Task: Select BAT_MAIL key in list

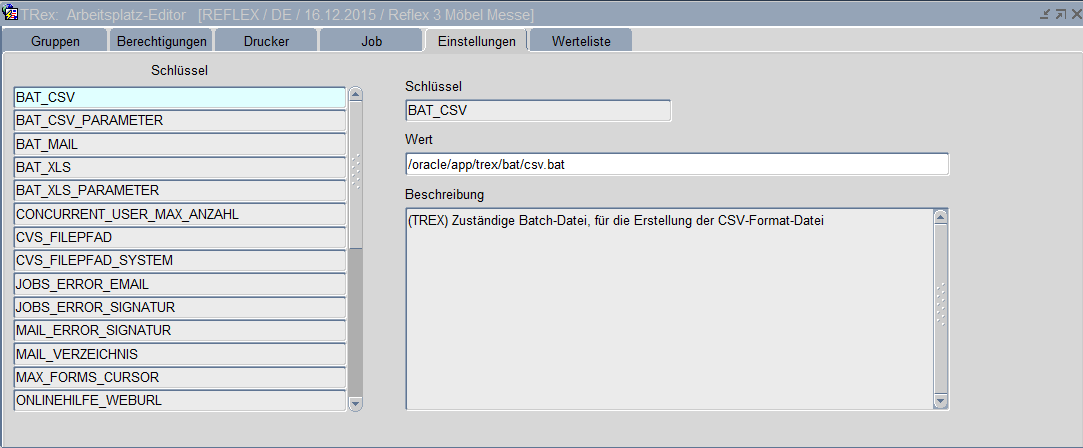Action: tap(179, 144)
